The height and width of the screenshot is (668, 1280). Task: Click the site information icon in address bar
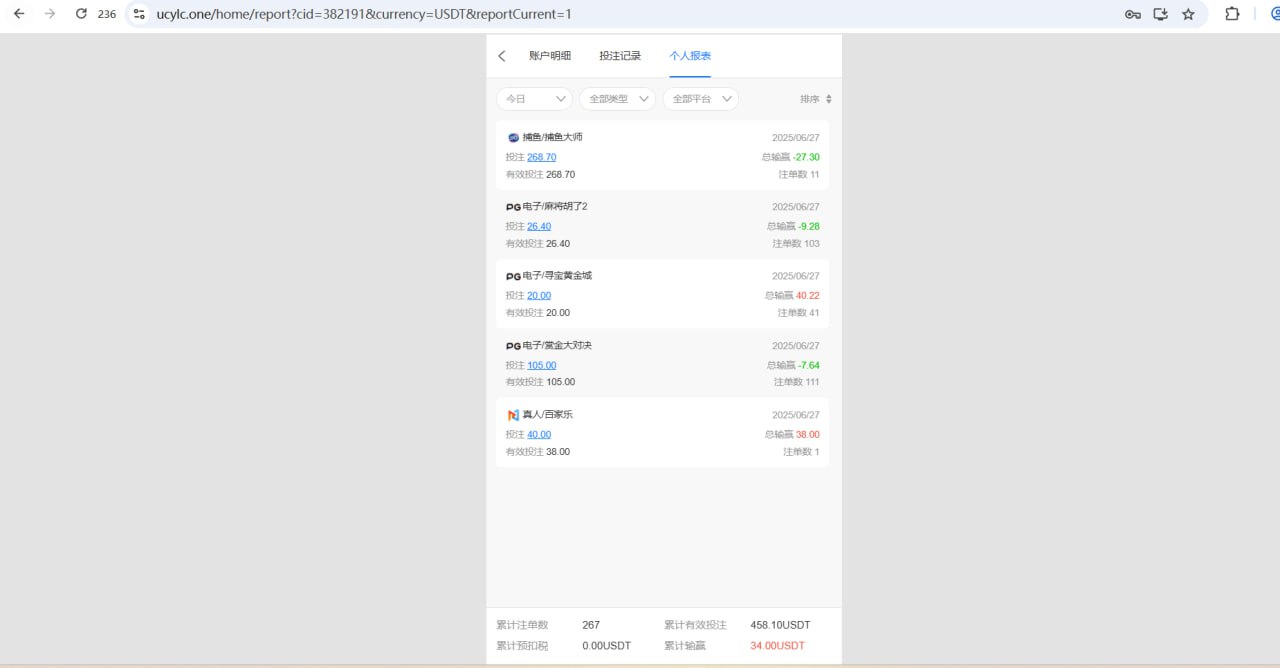(139, 14)
